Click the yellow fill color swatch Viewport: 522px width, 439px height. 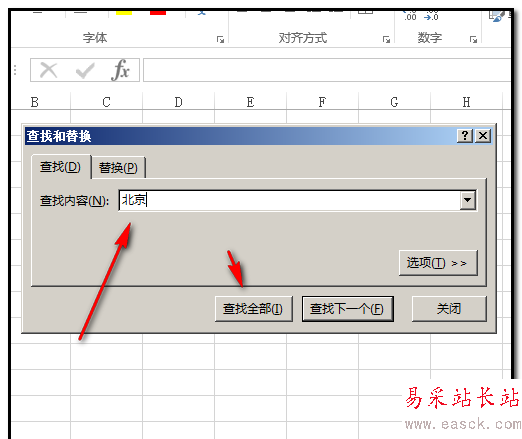coord(124,13)
